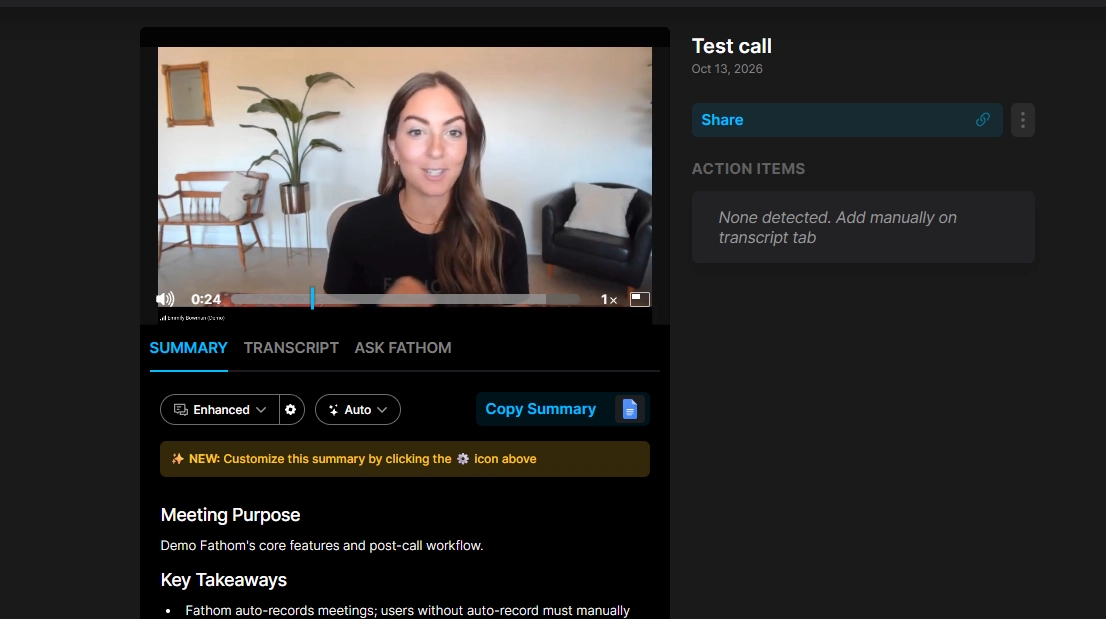
Task: Switch to the Summary tab
Action: point(188,348)
